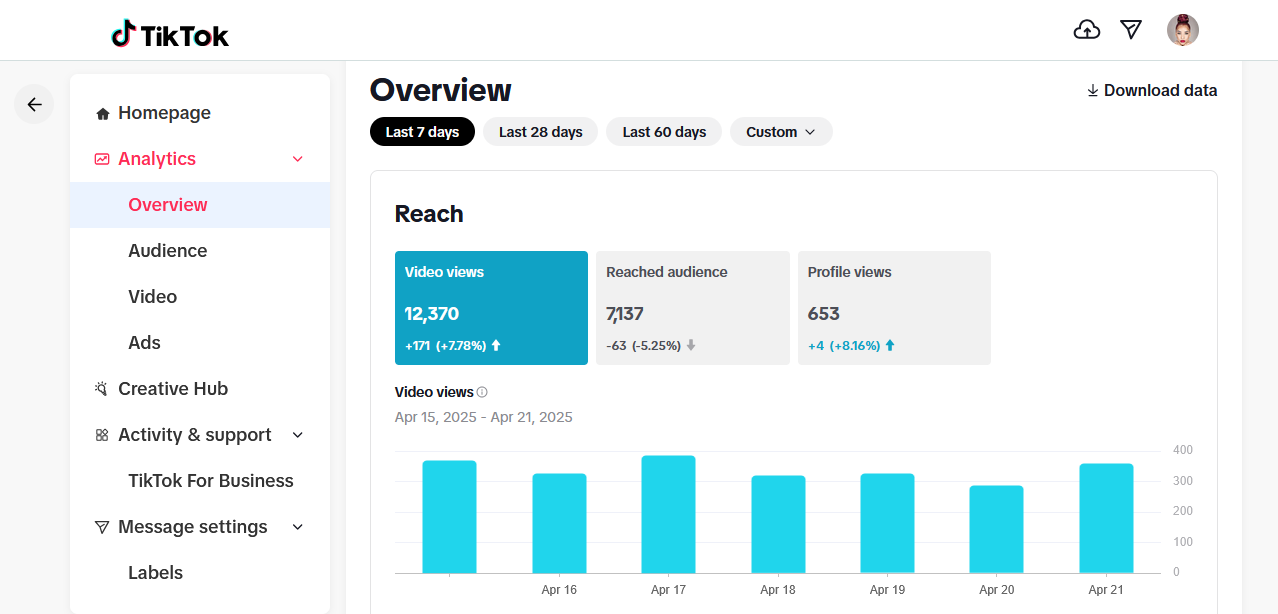Click Download data
1278x614 pixels.
pyautogui.click(x=1152, y=91)
